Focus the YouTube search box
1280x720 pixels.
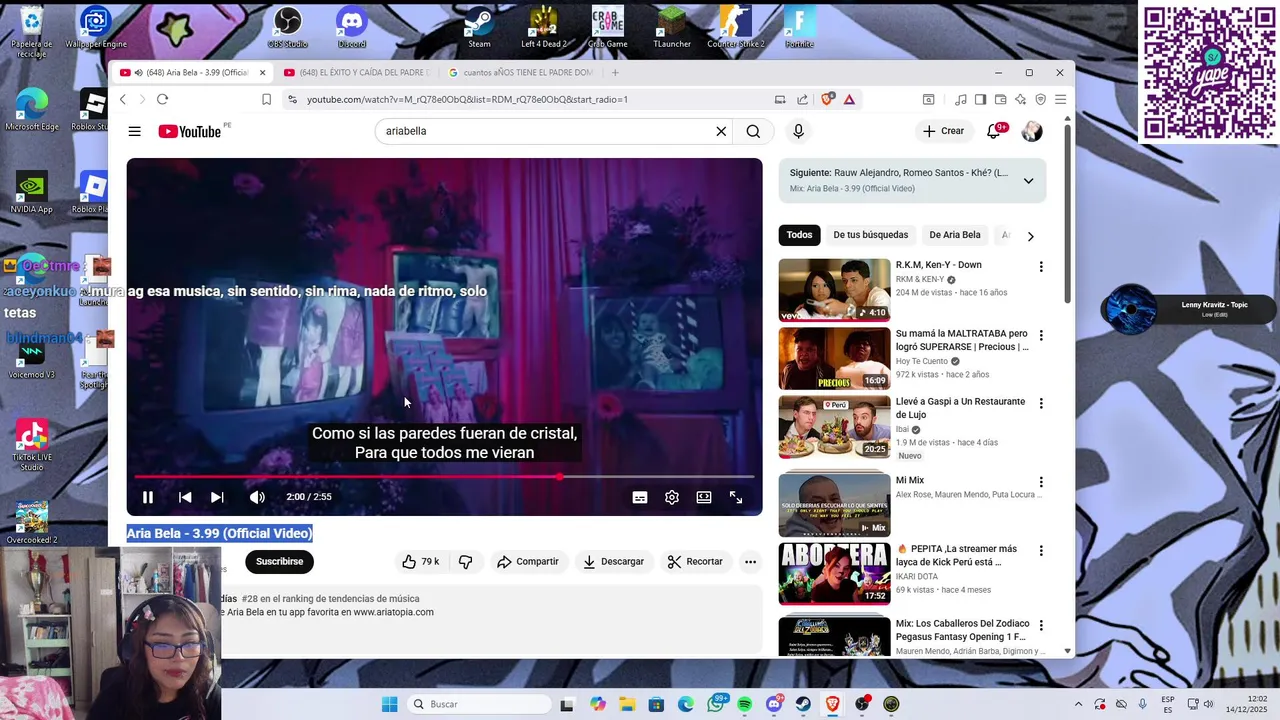pyautogui.click(x=545, y=131)
